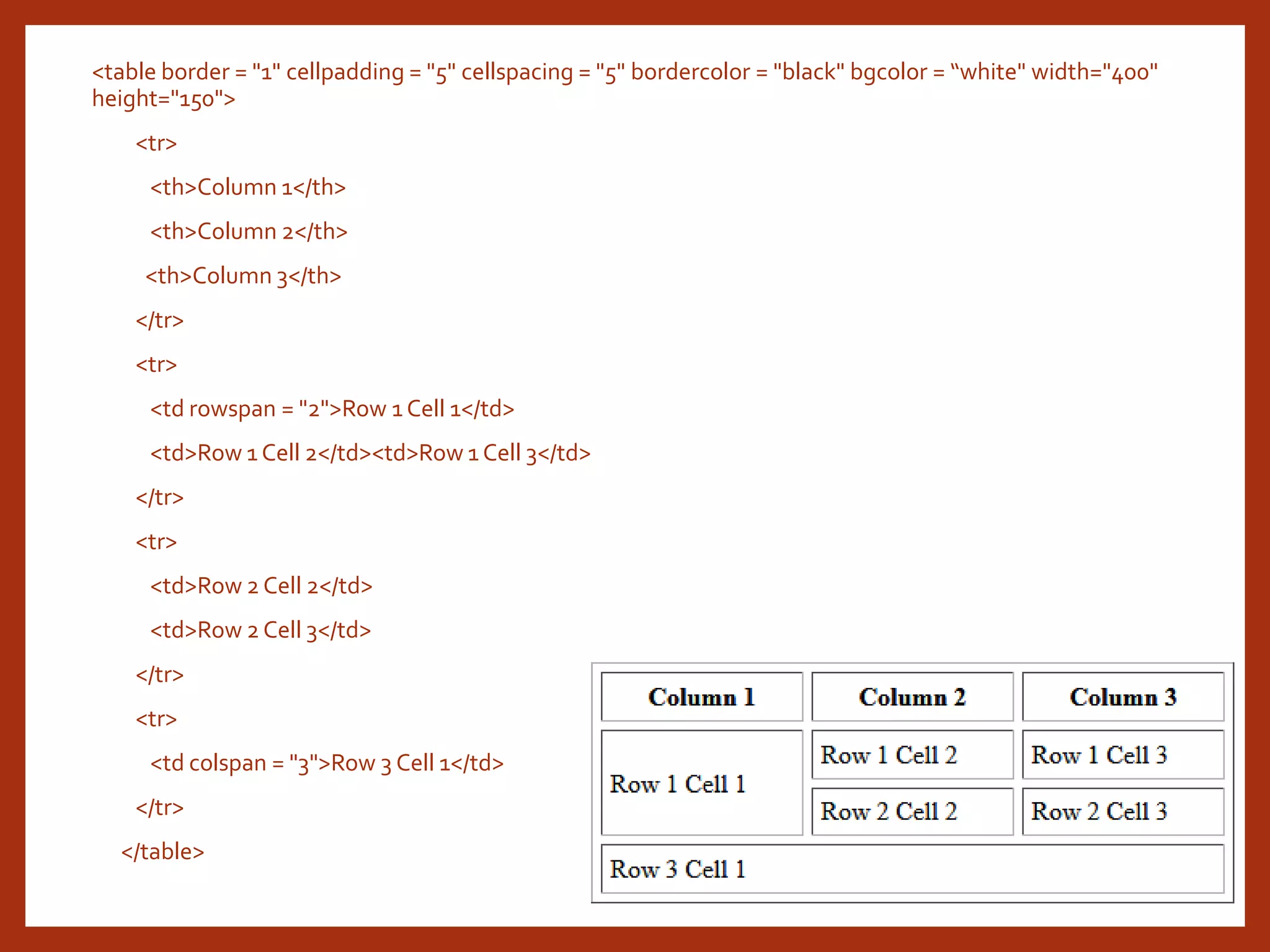Select the 'Row 1 Cell 1' table cell
Image resolution: width=1270 pixels, height=952 pixels.
point(702,783)
